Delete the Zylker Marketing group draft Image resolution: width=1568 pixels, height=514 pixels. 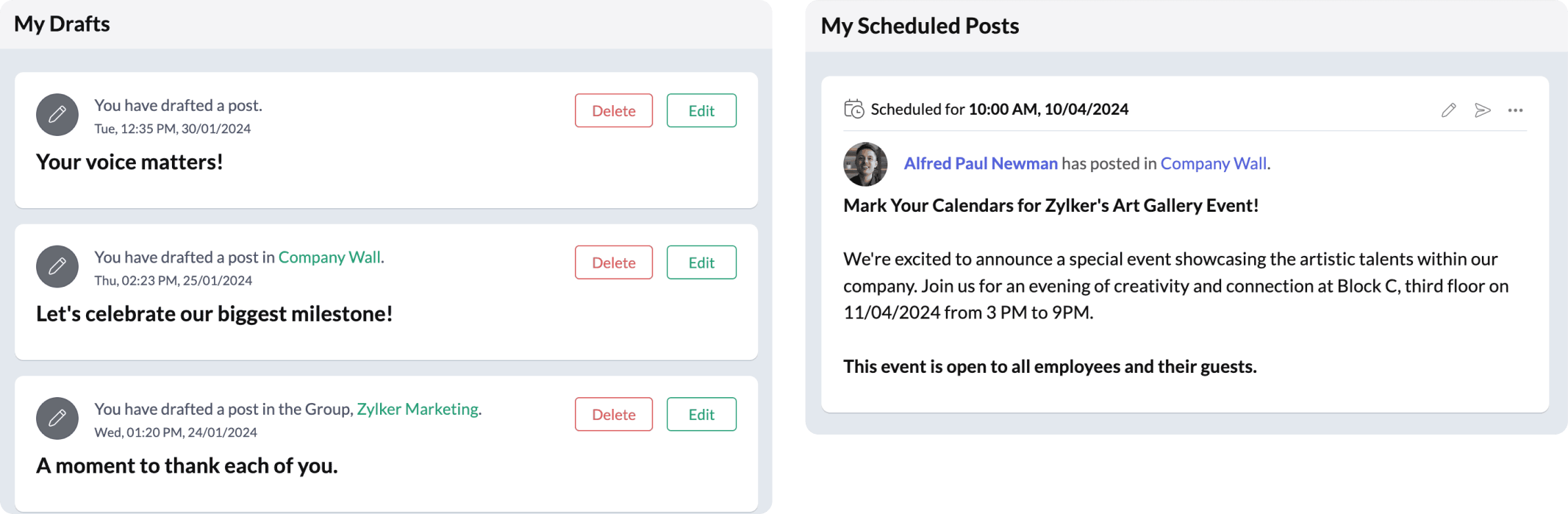[x=613, y=414]
